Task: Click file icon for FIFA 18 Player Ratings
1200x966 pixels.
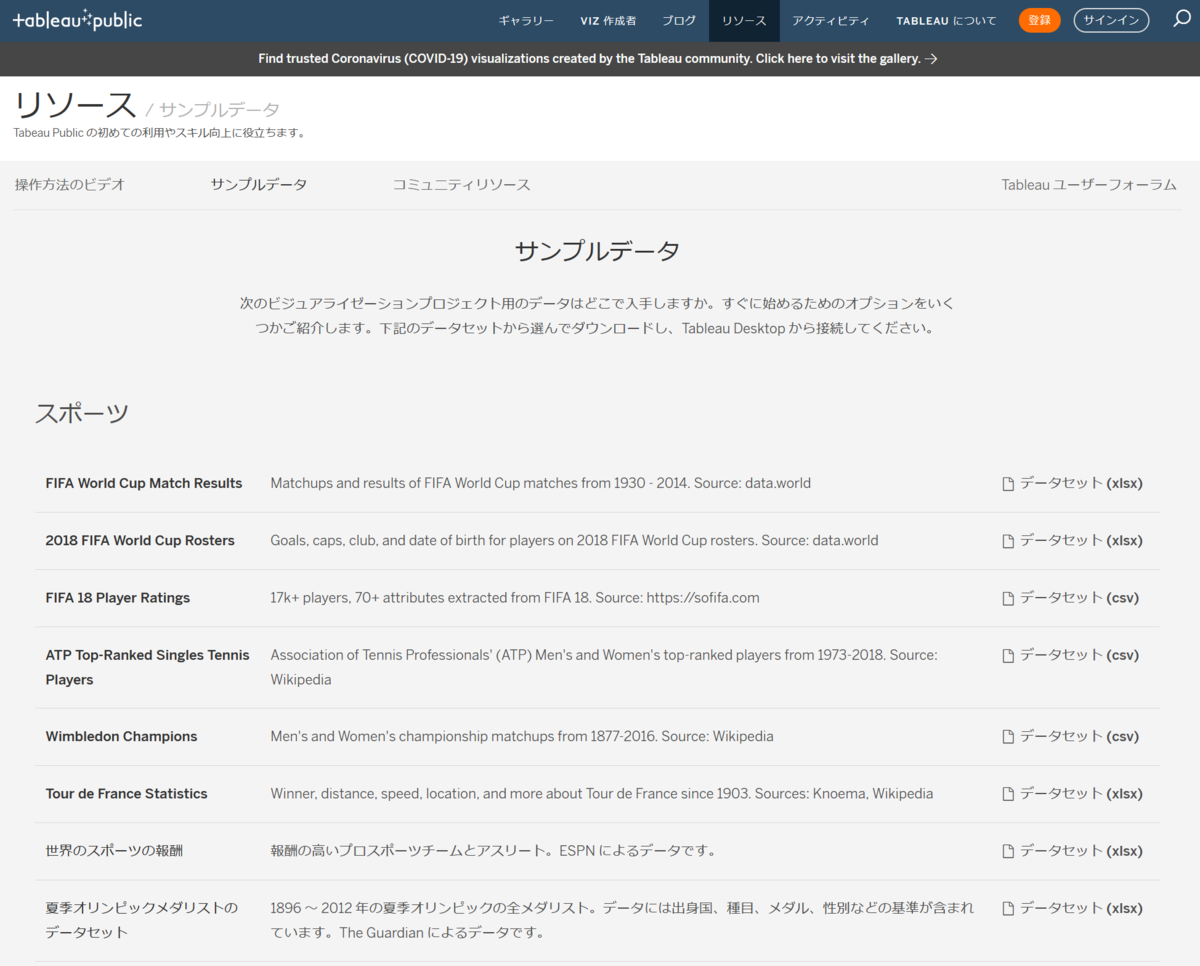Action: pyautogui.click(x=1008, y=598)
